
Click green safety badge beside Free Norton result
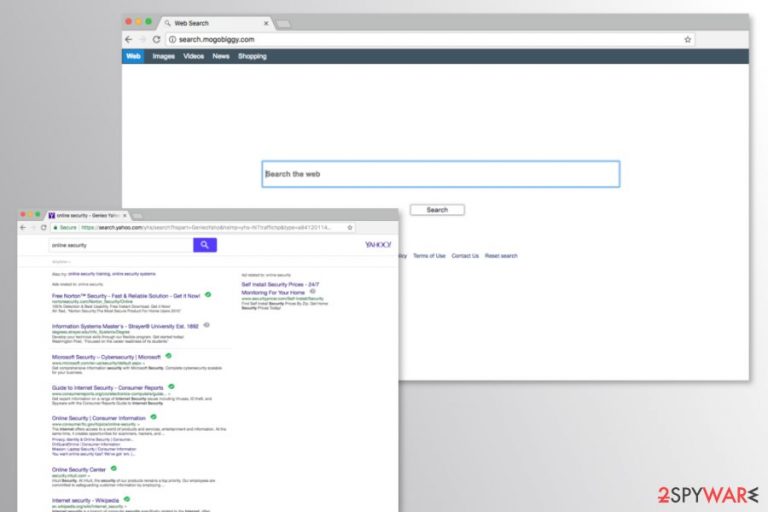coord(208,295)
